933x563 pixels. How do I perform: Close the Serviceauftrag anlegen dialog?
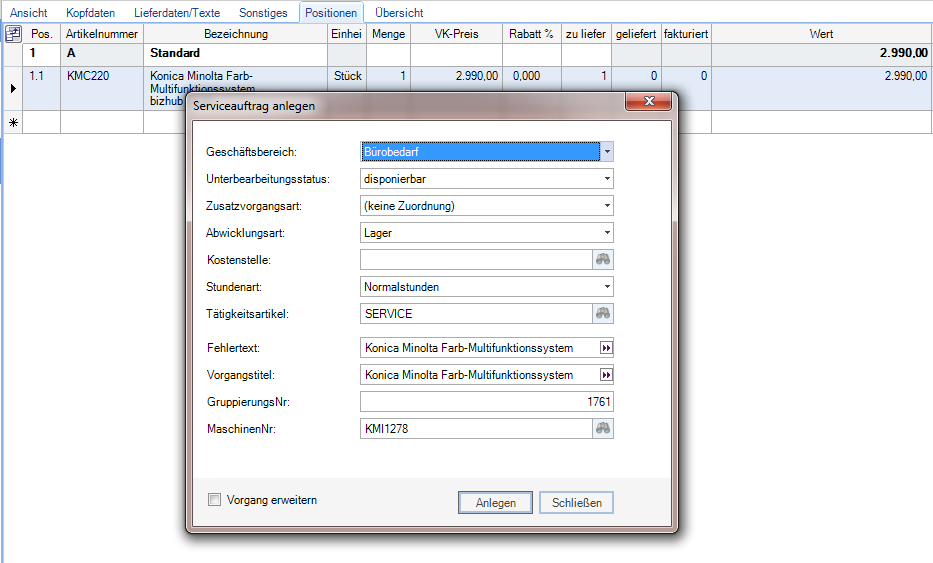click(x=651, y=103)
